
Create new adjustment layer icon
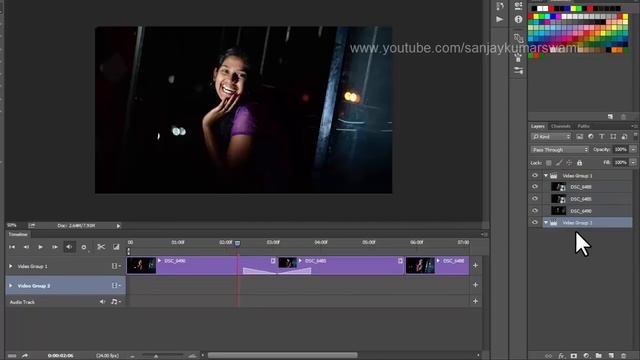586,356
